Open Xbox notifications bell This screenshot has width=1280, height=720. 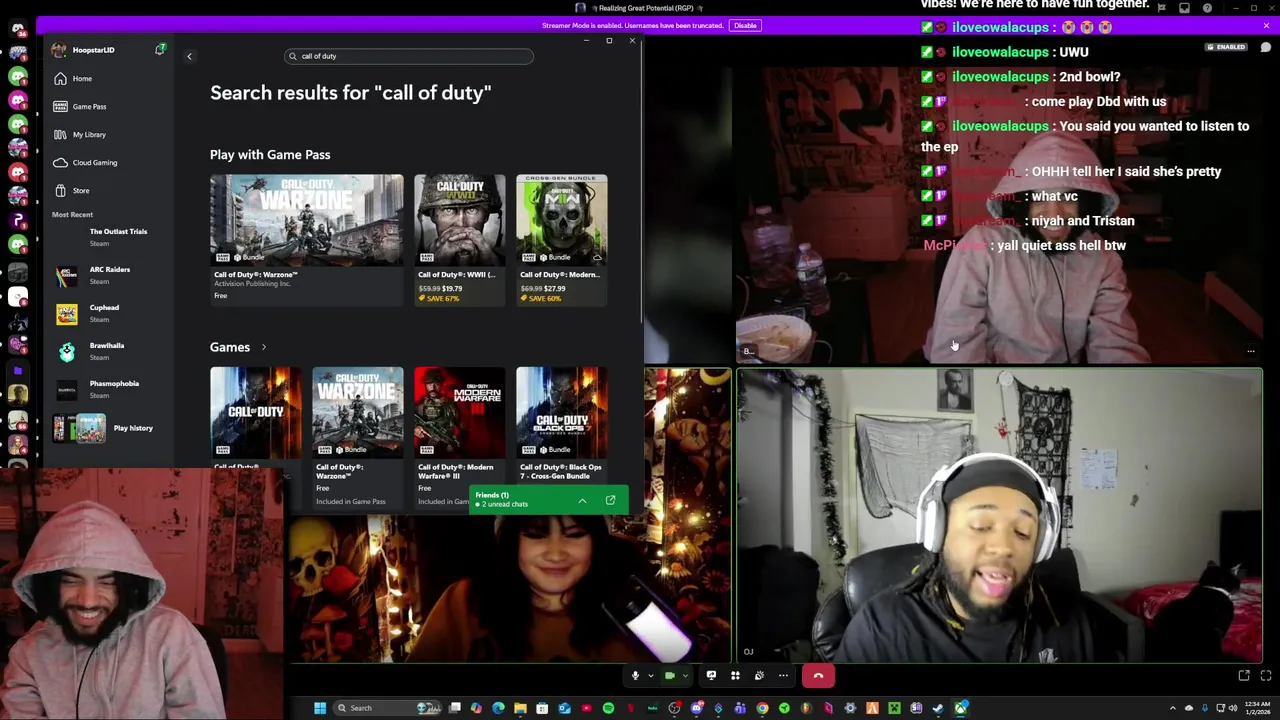160,49
